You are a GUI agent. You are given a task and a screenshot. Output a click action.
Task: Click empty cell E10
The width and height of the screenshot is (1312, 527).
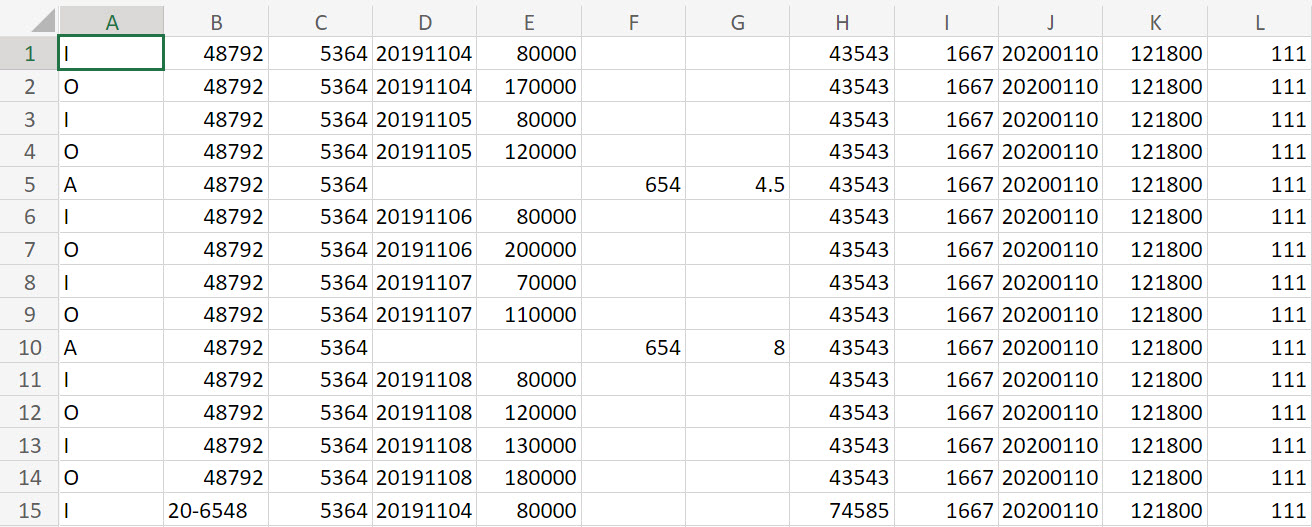pyautogui.click(x=529, y=347)
